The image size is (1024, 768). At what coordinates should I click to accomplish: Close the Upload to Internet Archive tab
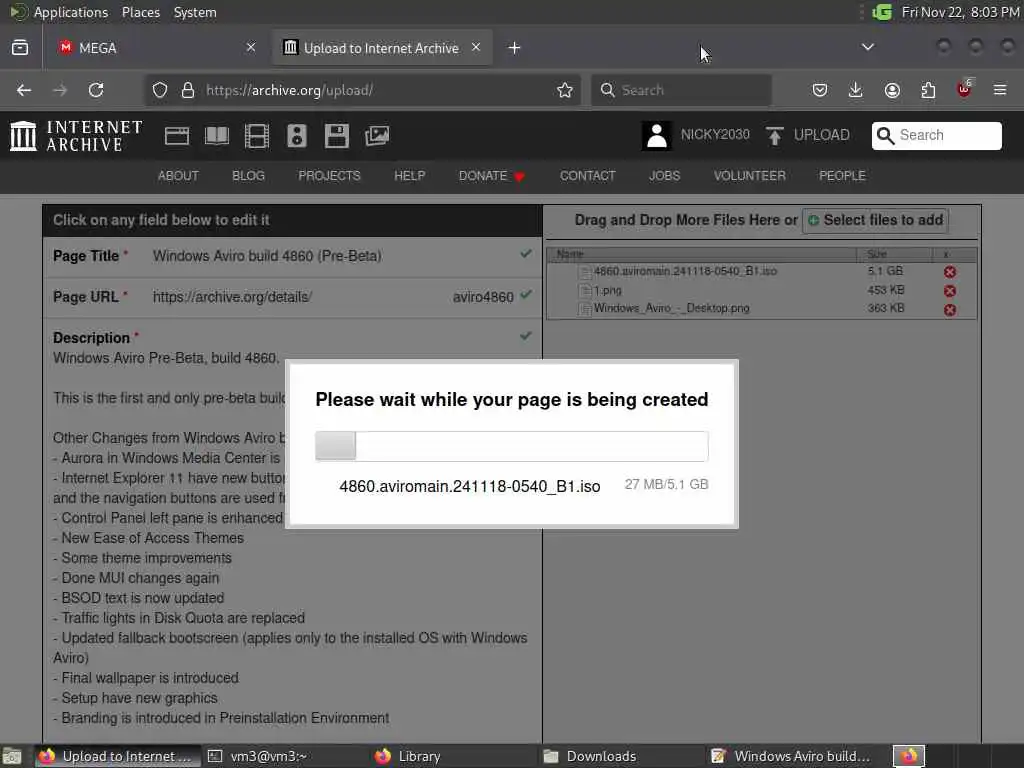476,47
